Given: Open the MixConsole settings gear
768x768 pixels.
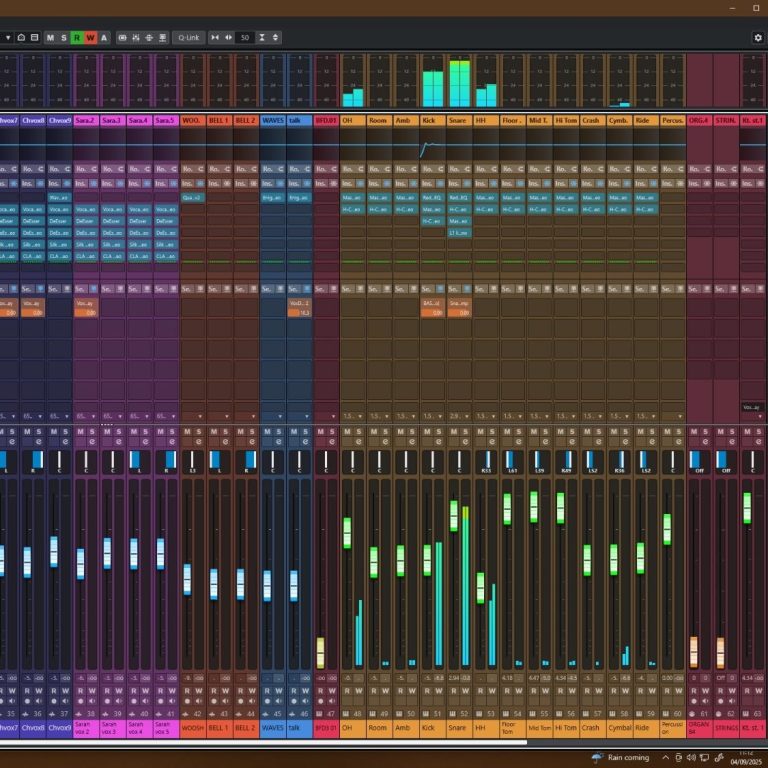Looking at the screenshot, I should pos(757,37).
